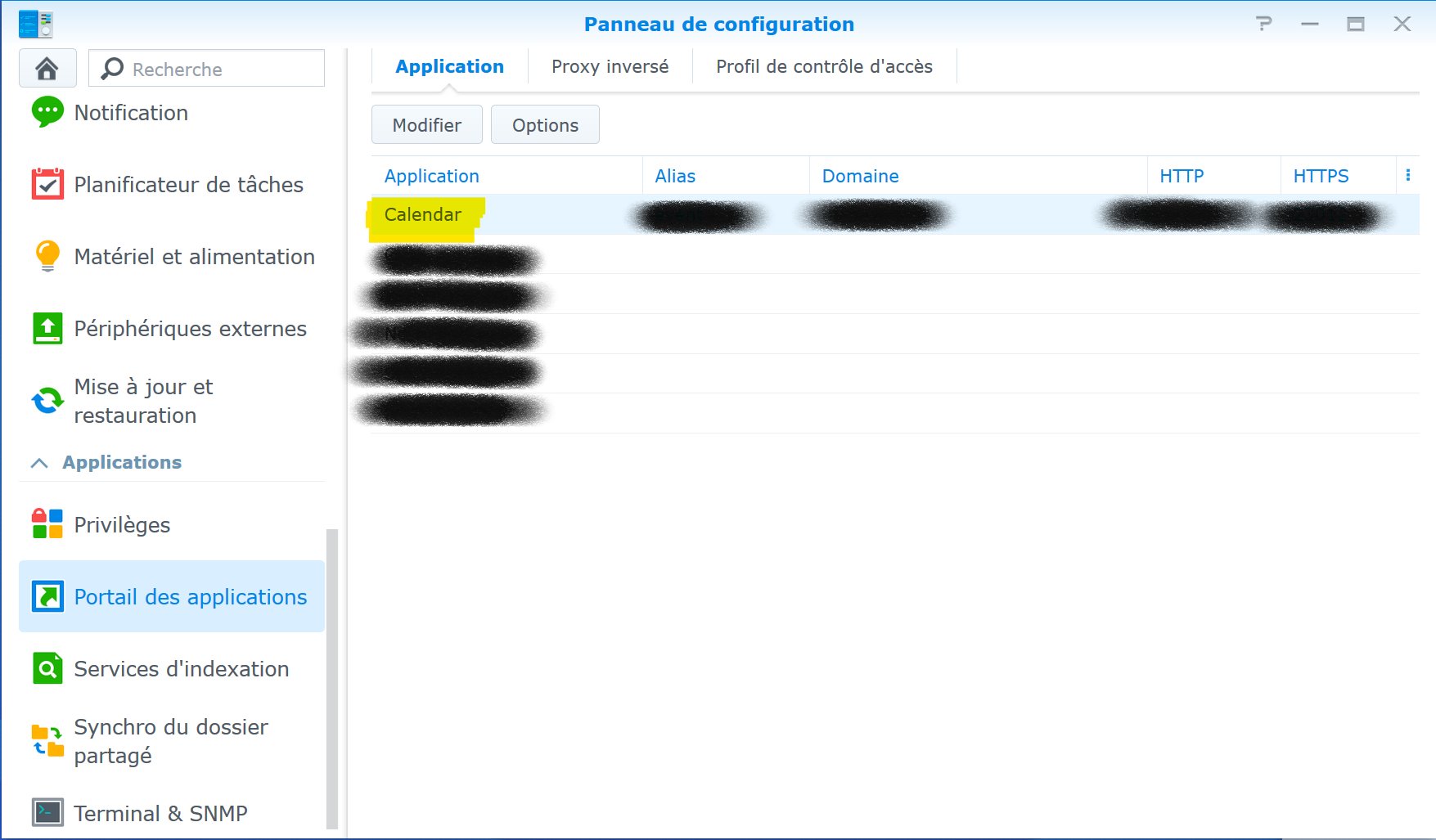Sort by the Alias column header
The image size is (1436, 840).
[x=726, y=175]
